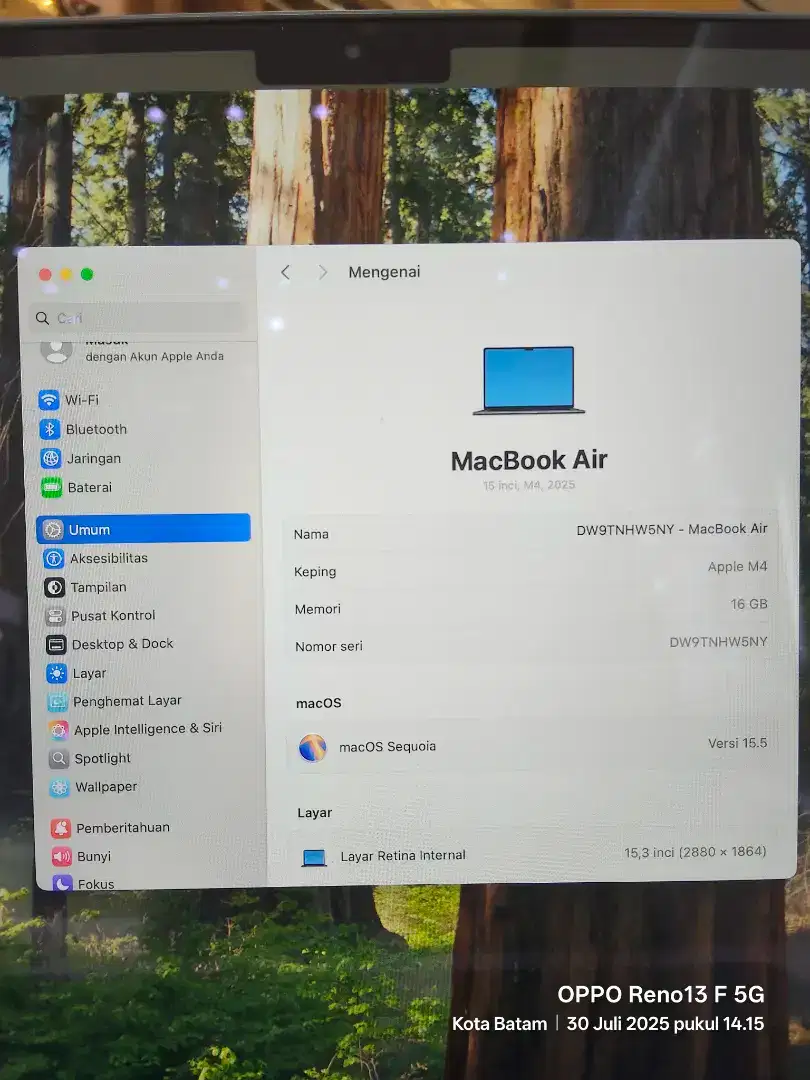Select the Pusat Kontrol sidebar label
The height and width of the screenshot is (1080, 810).
click(114, 615)
